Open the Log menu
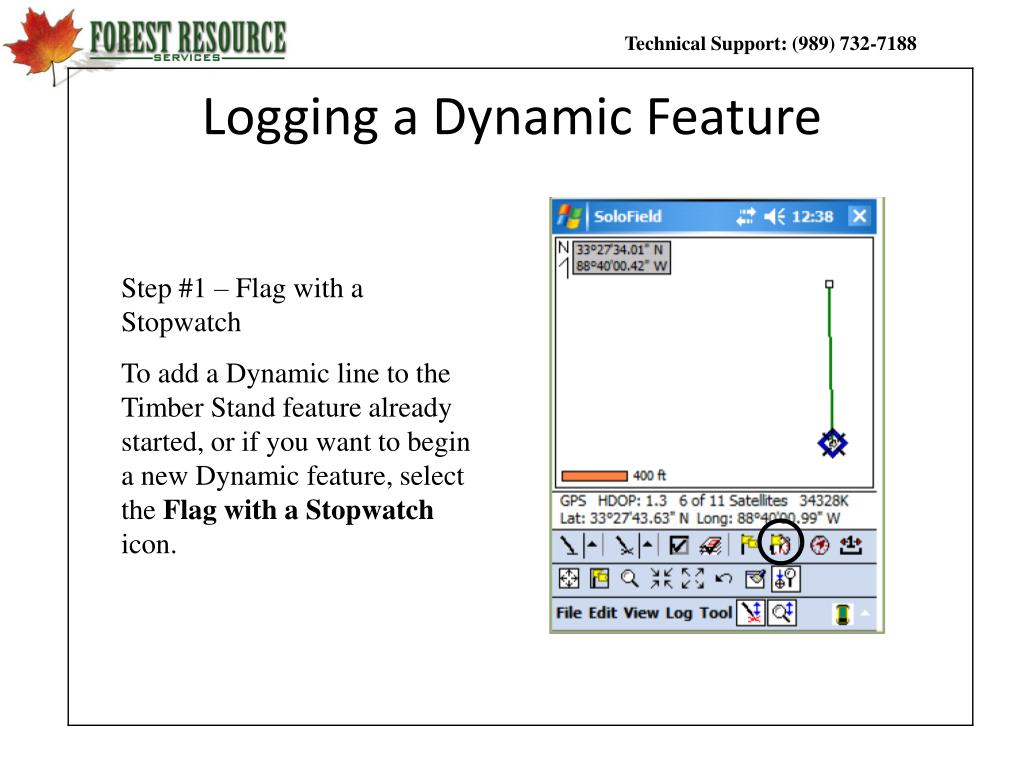The image size is (1024, 768). tap(679, 614)
